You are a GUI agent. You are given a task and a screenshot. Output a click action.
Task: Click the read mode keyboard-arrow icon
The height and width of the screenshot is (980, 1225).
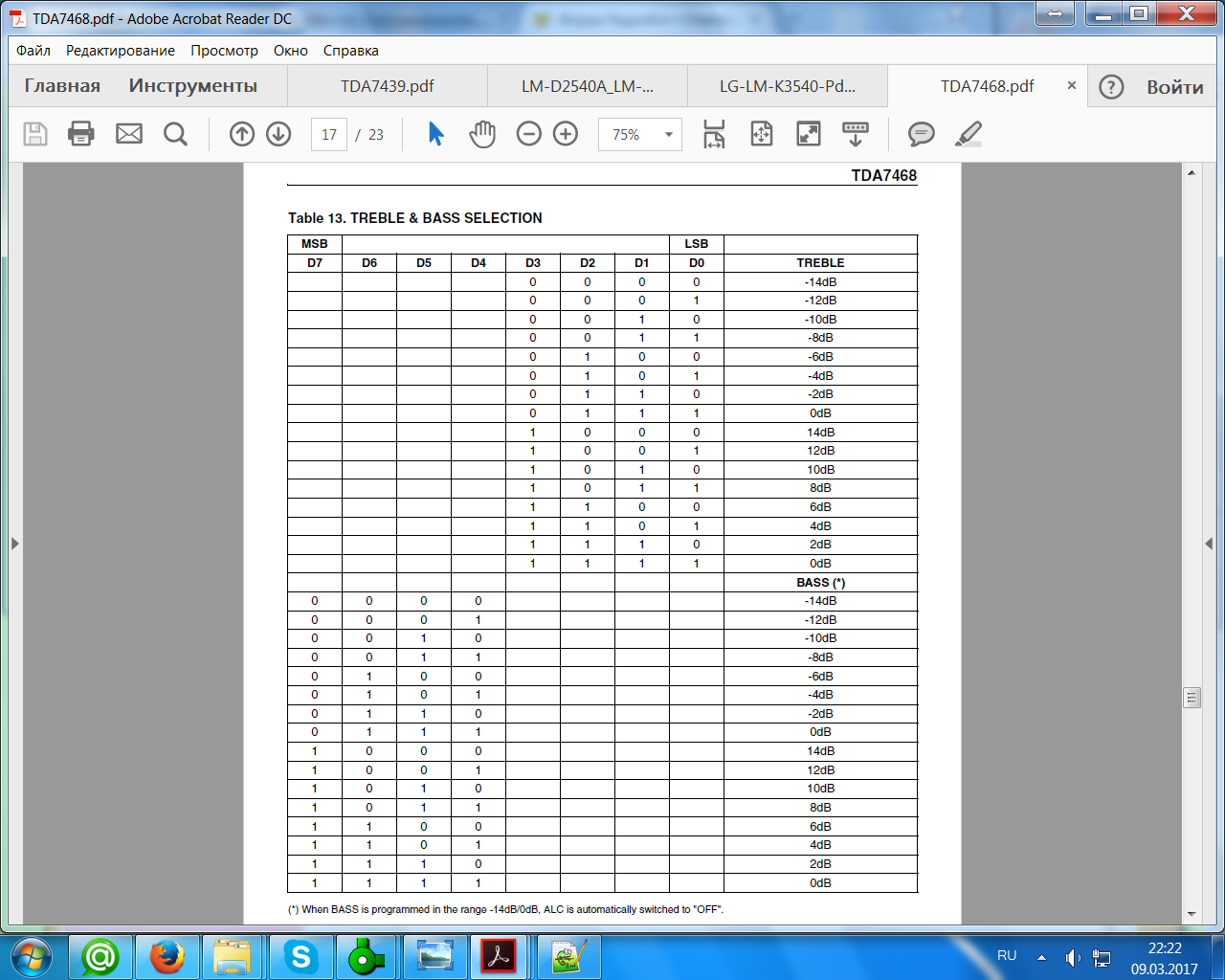[856, 134]
